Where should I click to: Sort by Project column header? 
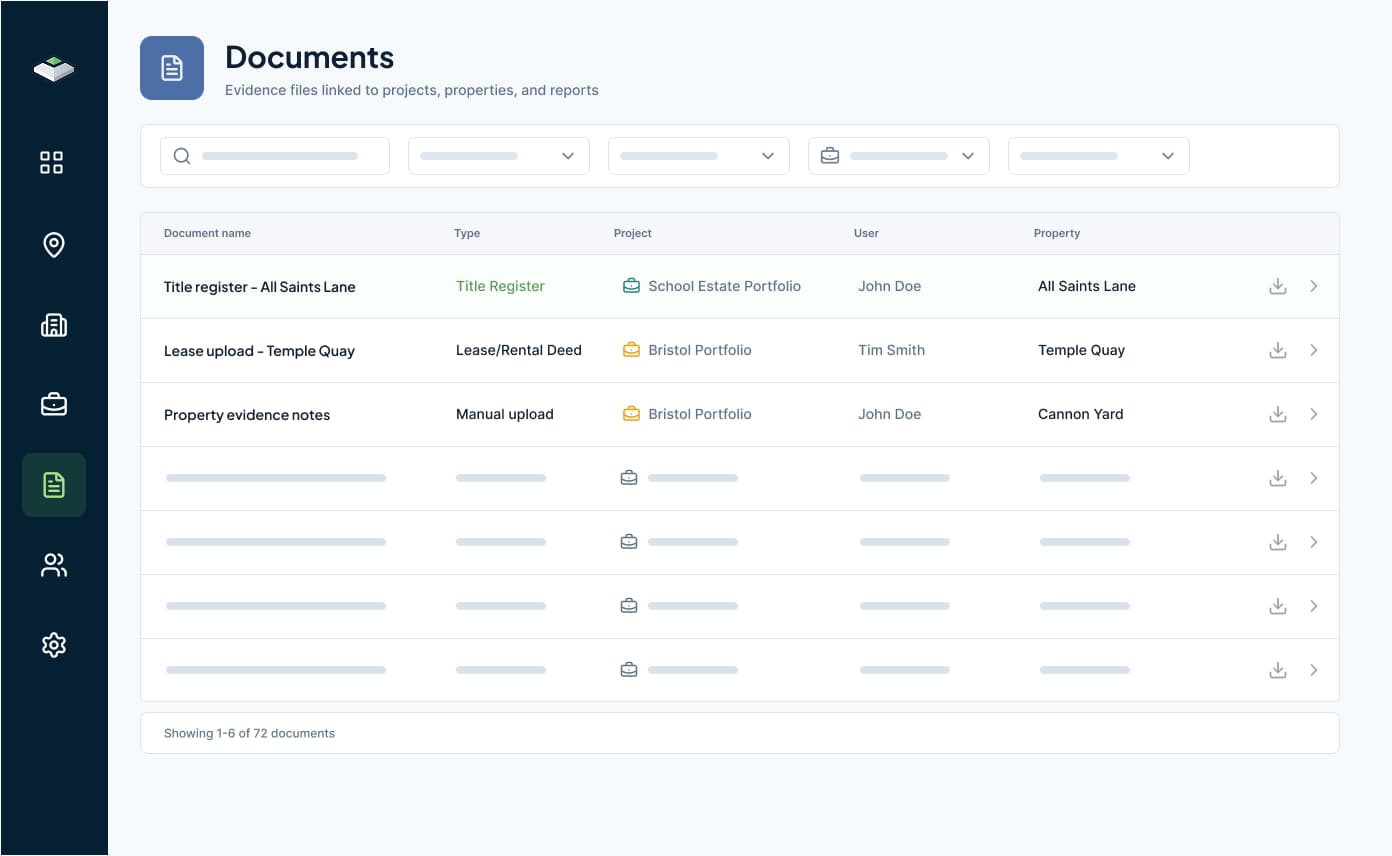[633, 233]
